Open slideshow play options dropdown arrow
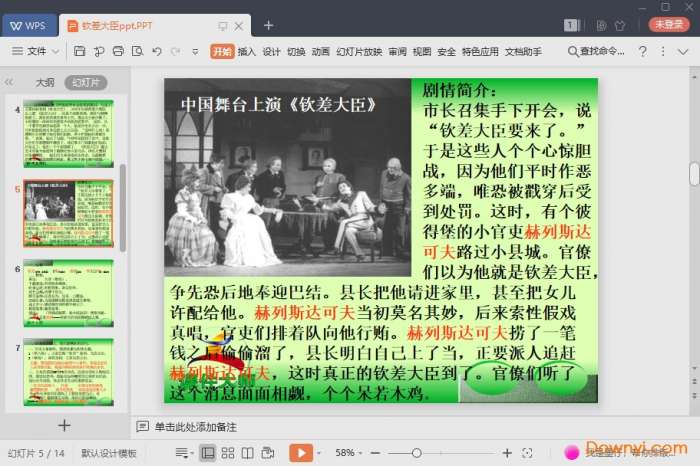The height and width of the screenshot is (466, 700). click(319, 453)
